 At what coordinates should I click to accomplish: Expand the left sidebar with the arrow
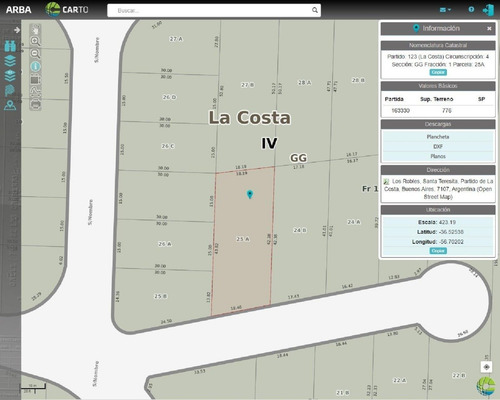coord(17,30)
